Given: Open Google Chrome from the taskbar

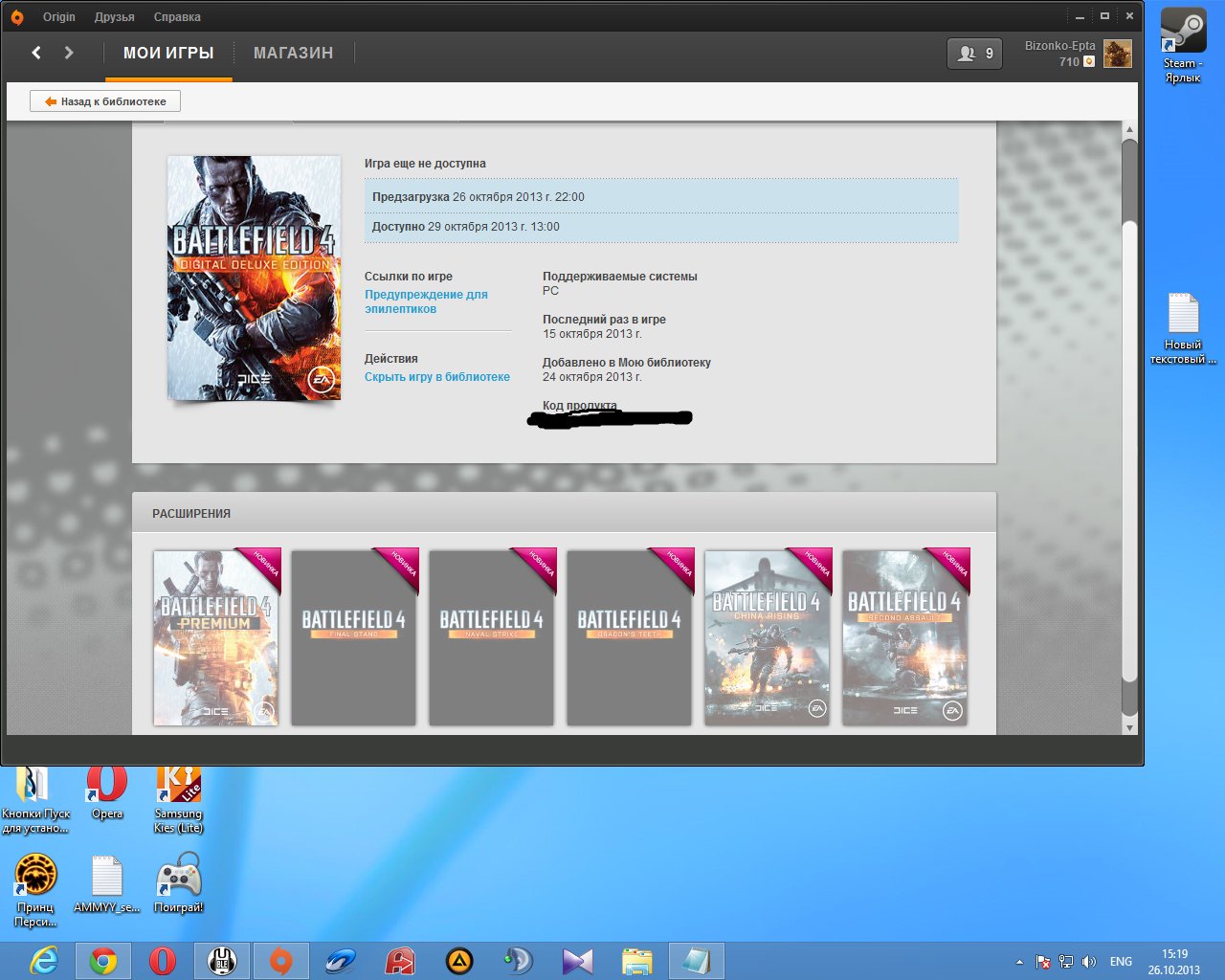Looking at the screenshot, I should [103, 961].
